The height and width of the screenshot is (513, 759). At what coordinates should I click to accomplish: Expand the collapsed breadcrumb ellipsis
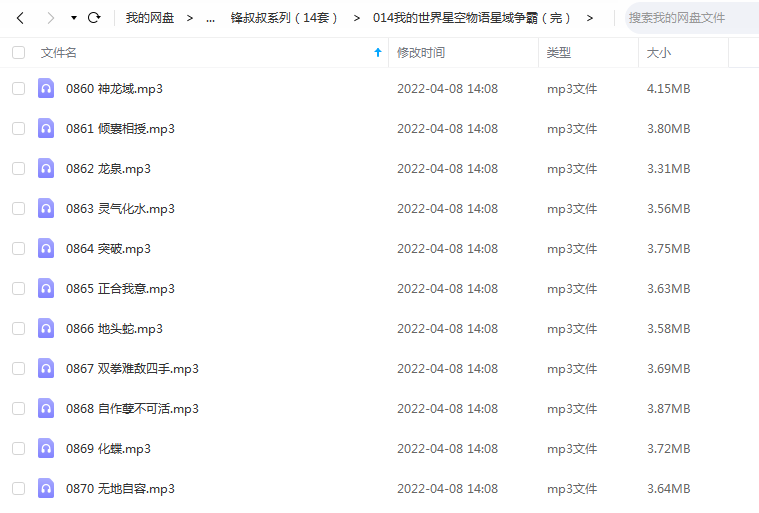click(210, 18)
